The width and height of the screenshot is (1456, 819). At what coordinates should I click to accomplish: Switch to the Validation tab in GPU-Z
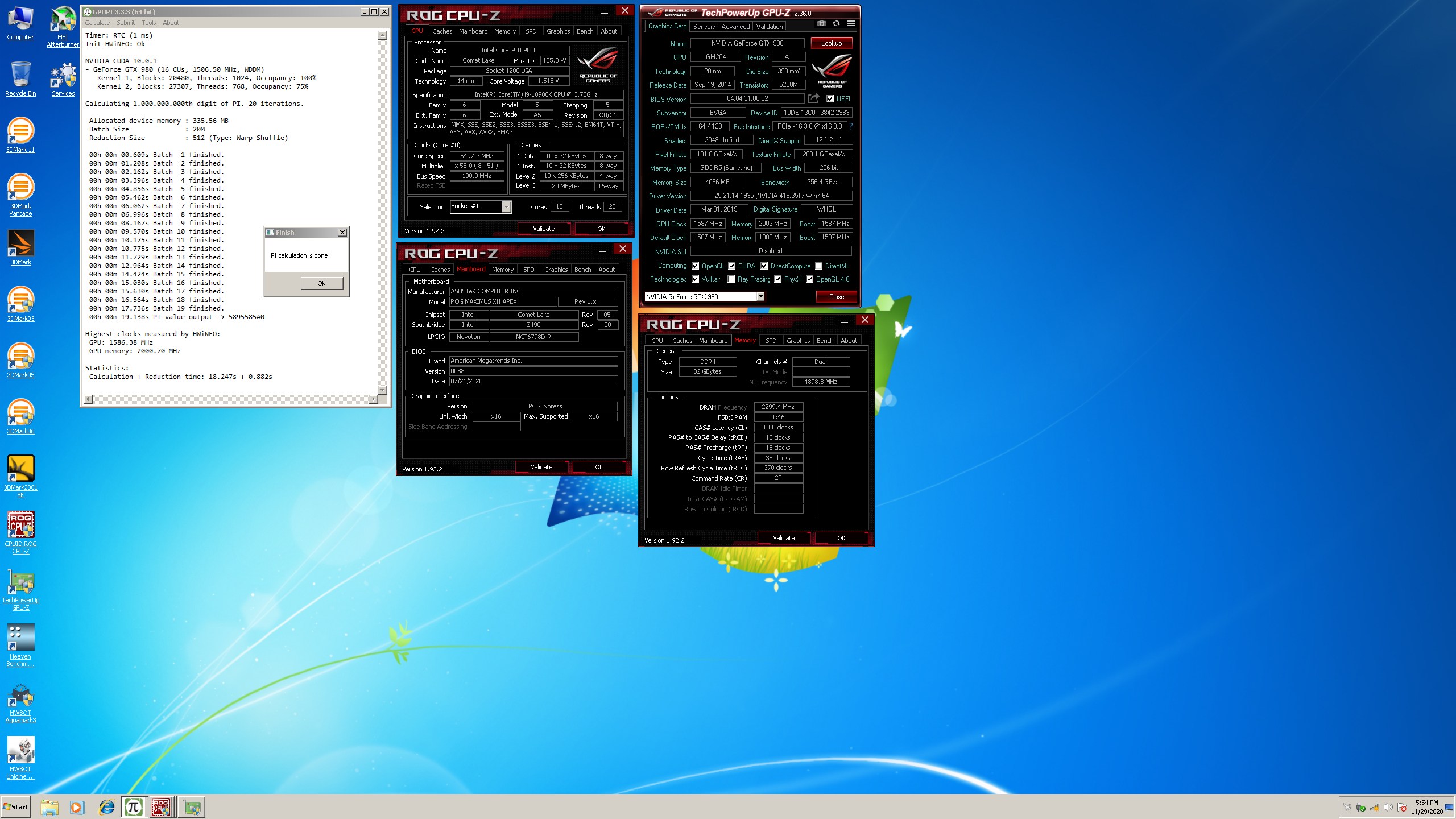[769, 27]
